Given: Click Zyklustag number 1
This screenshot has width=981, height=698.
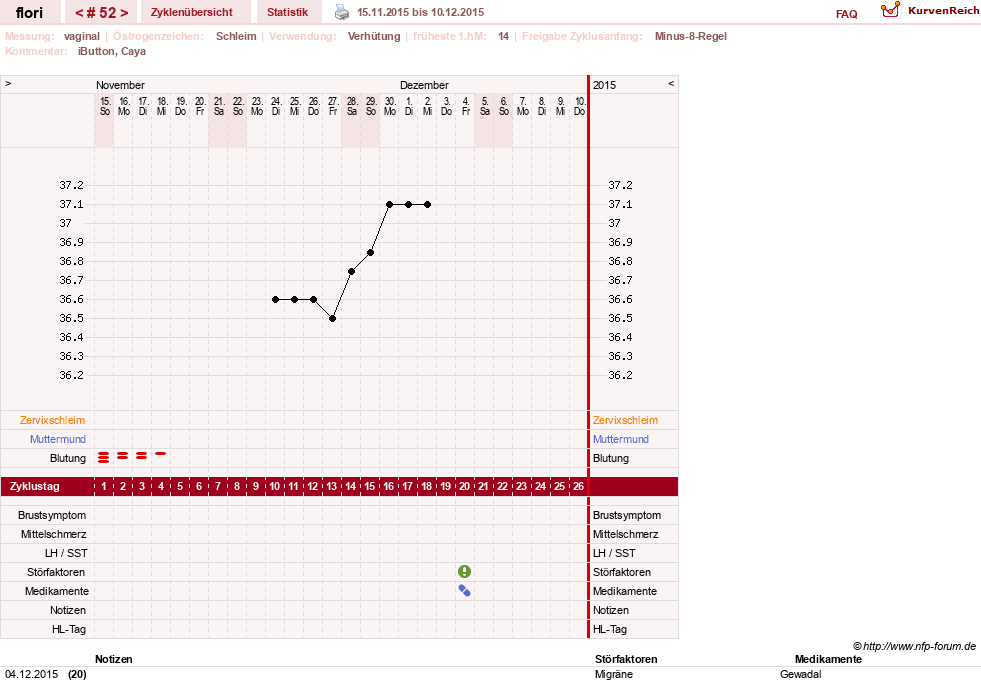Looking at the screenshot, I should click(104, 486).
